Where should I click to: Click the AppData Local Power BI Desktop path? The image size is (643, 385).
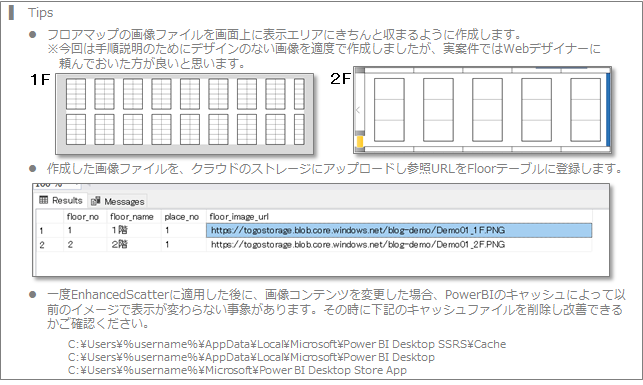point(251,357)
